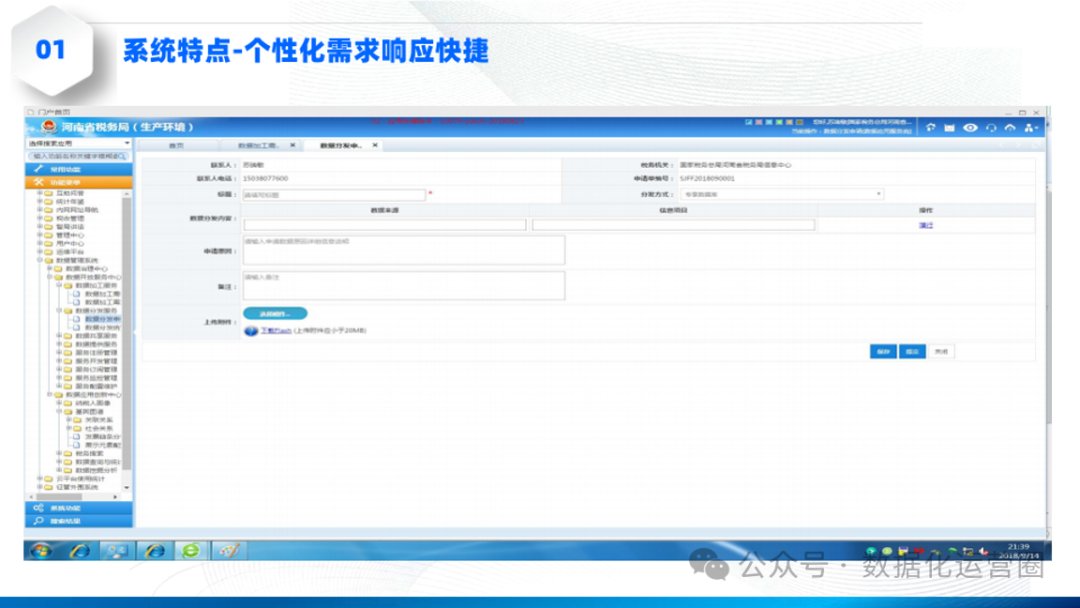
Task: Switch to the 数据加工需.. tab
Action: [x=258, y=145]
